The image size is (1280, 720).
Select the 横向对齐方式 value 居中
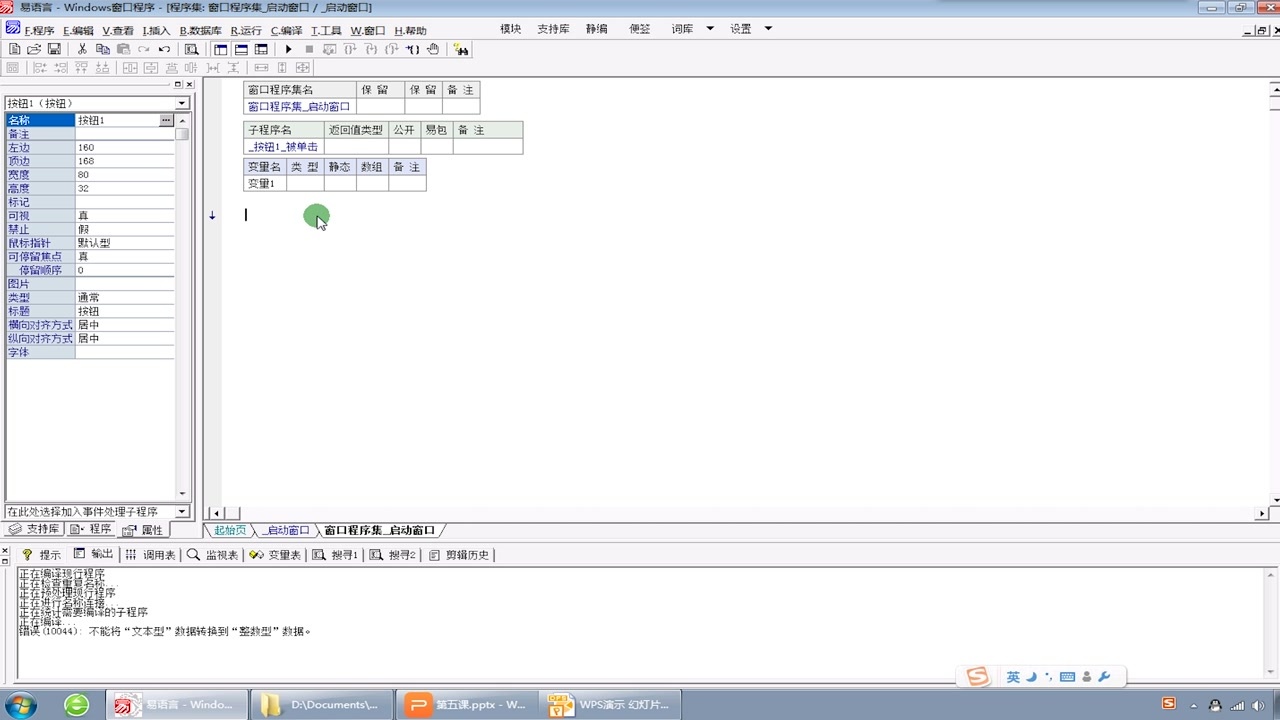tap(125, 325)
